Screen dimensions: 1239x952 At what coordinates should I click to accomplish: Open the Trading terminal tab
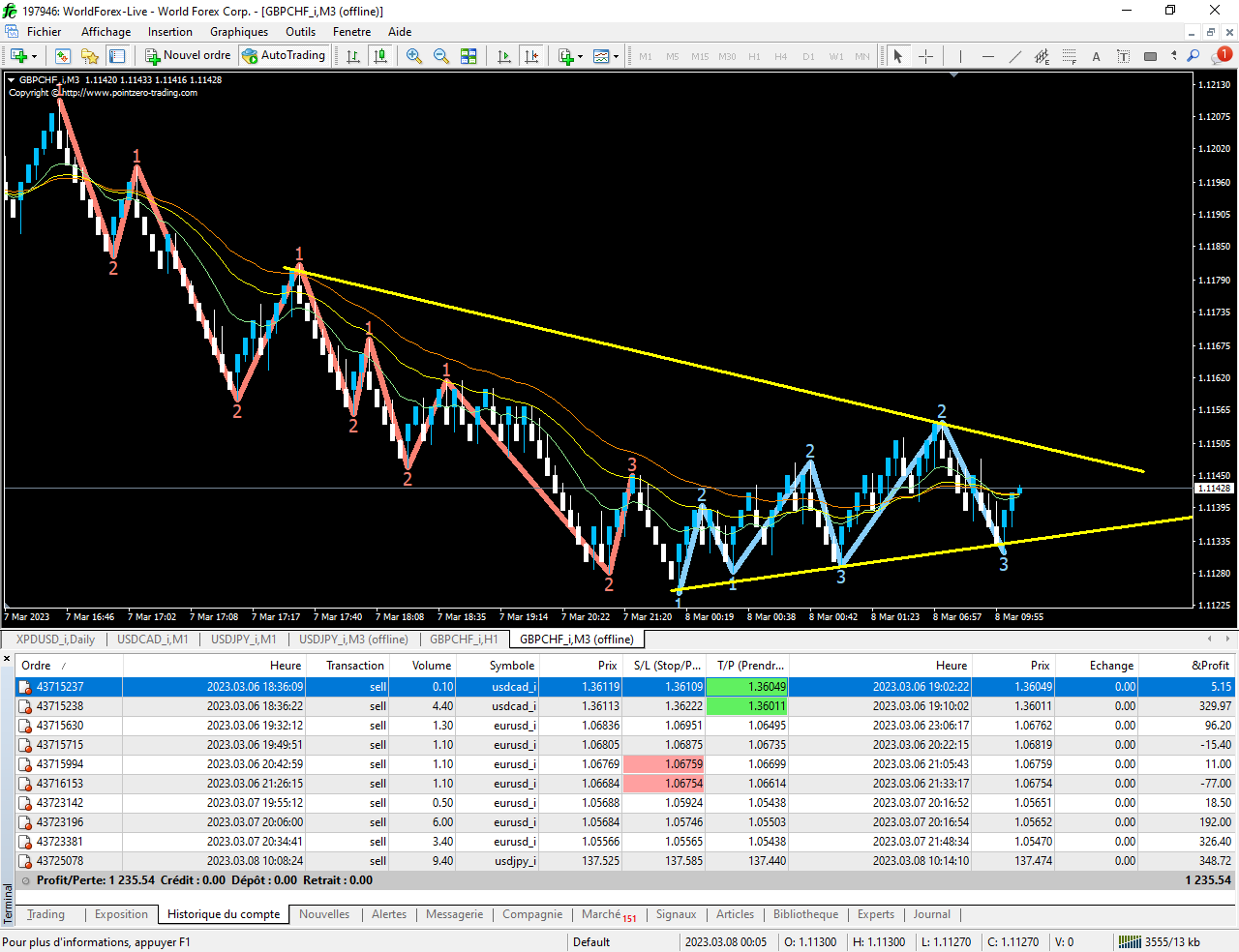pyautogui.click(x=45, y=914)
